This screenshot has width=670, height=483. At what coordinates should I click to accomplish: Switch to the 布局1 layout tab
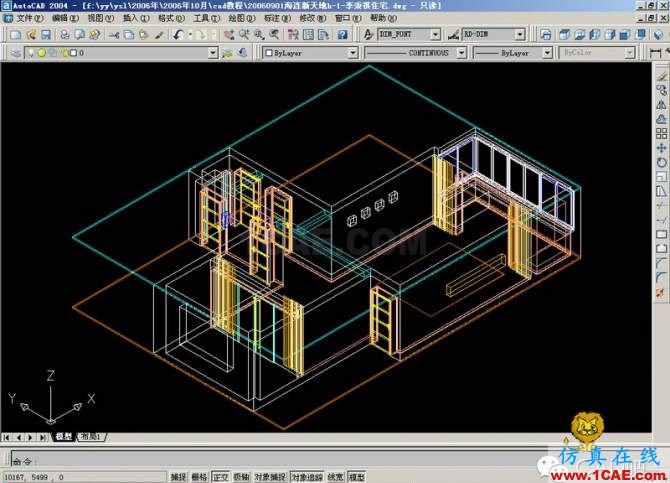[x=91, y=437]
